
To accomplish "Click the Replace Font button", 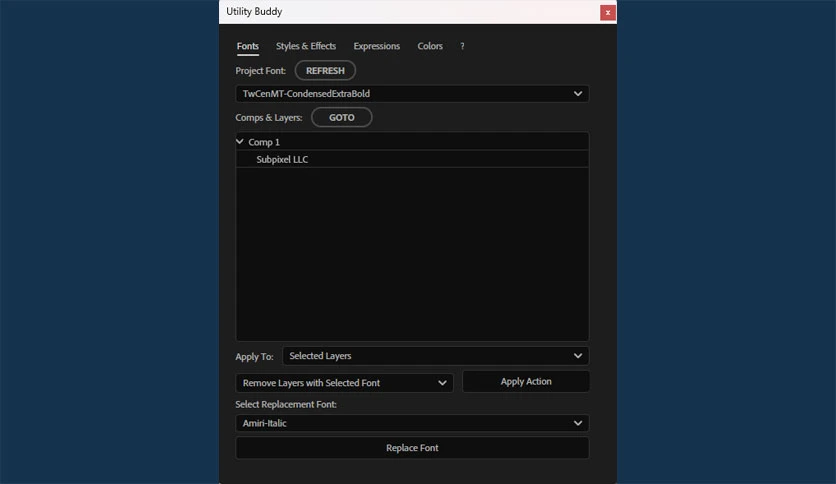I will 412,448.
